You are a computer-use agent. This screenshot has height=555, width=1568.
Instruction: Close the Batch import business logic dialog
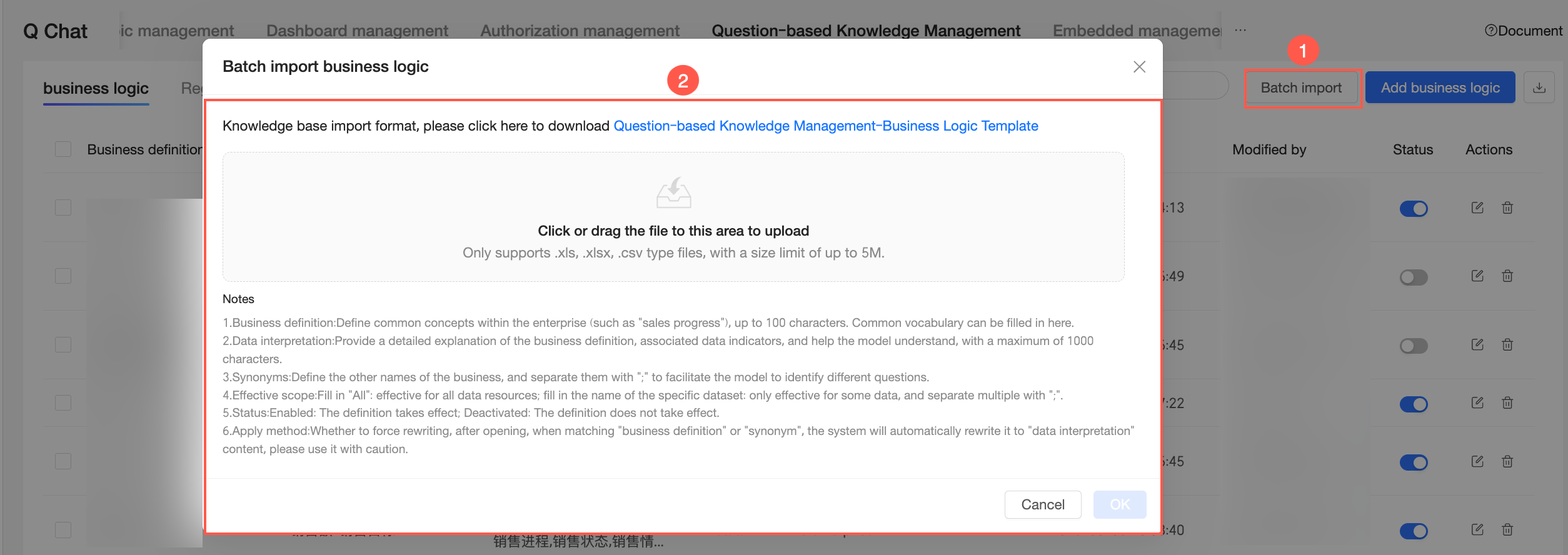click(x=1139, y=67)
